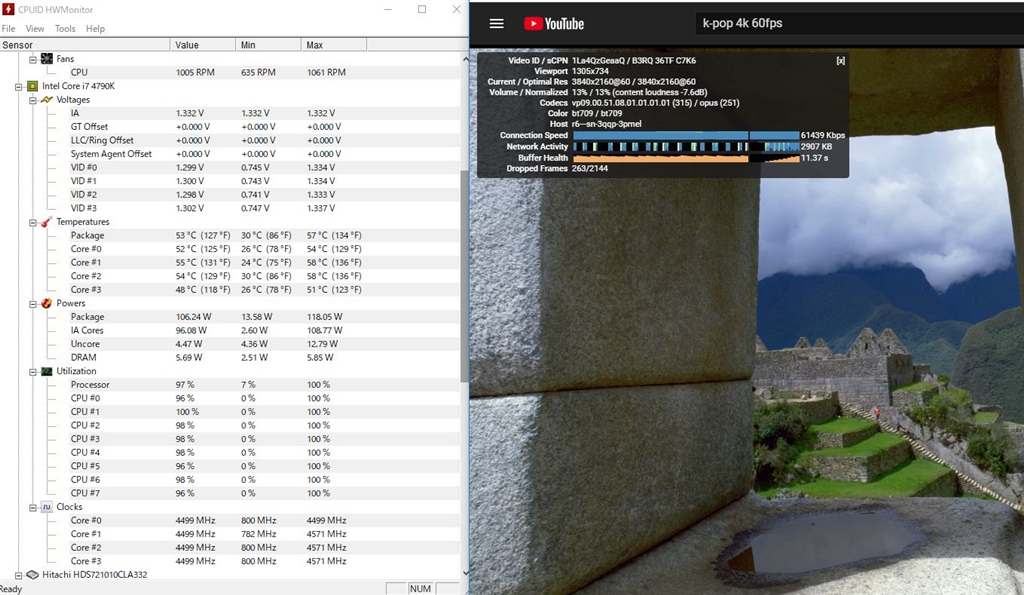Click the Temperatures thermometer icon
The image size is (1024, 595).
[x=47, y=222]
